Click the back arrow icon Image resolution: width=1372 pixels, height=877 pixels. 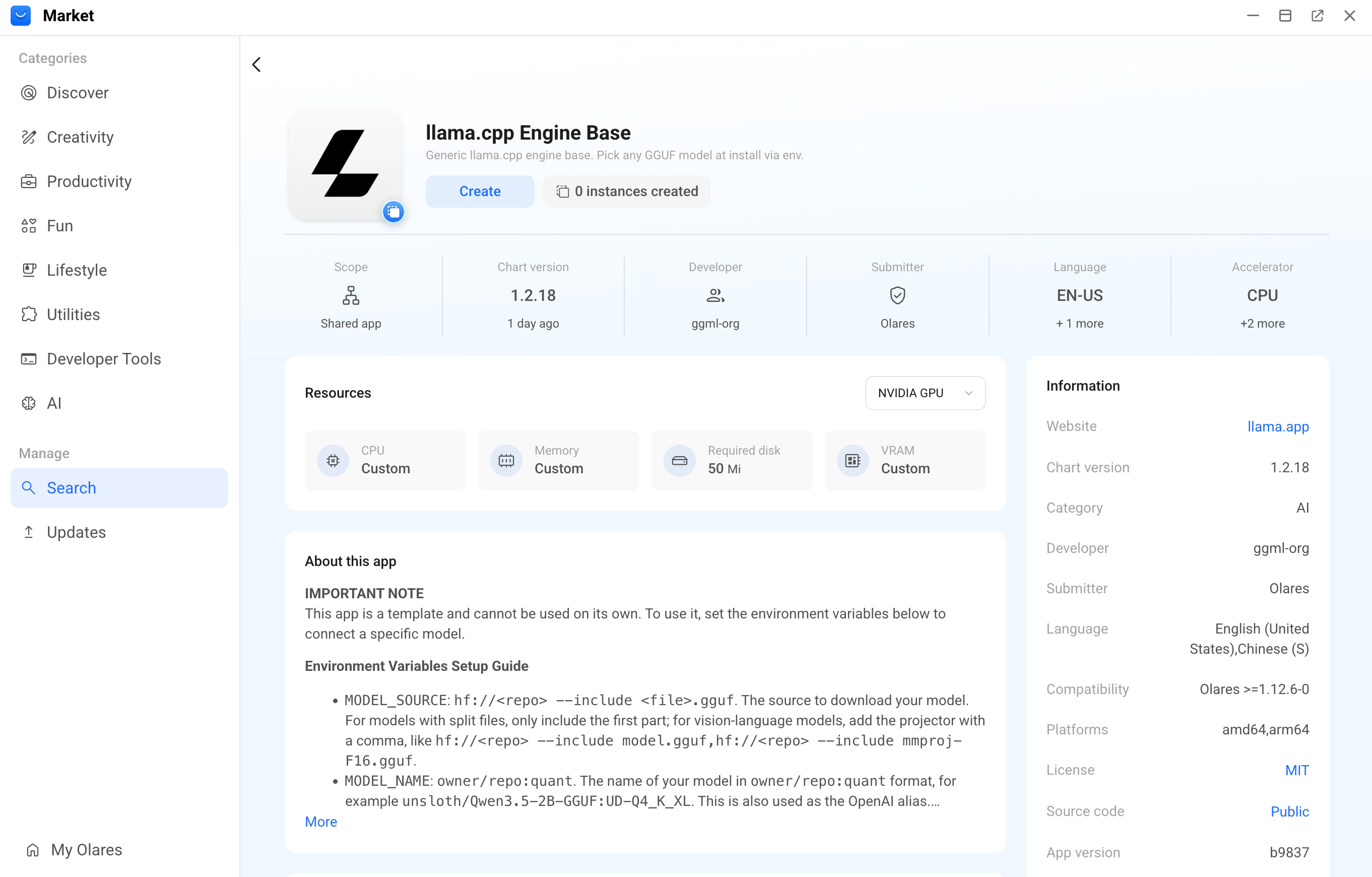(x=256, y=65)
